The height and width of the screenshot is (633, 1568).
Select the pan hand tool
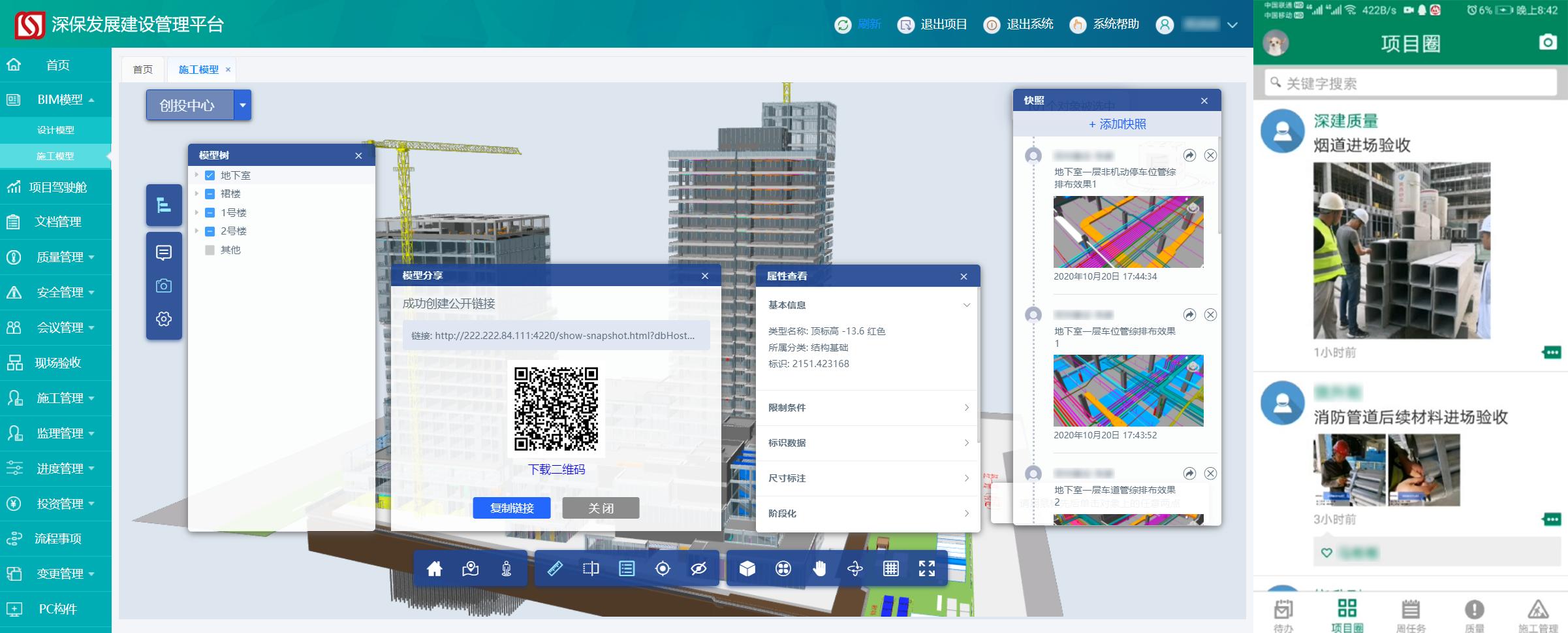click(819, 568)
